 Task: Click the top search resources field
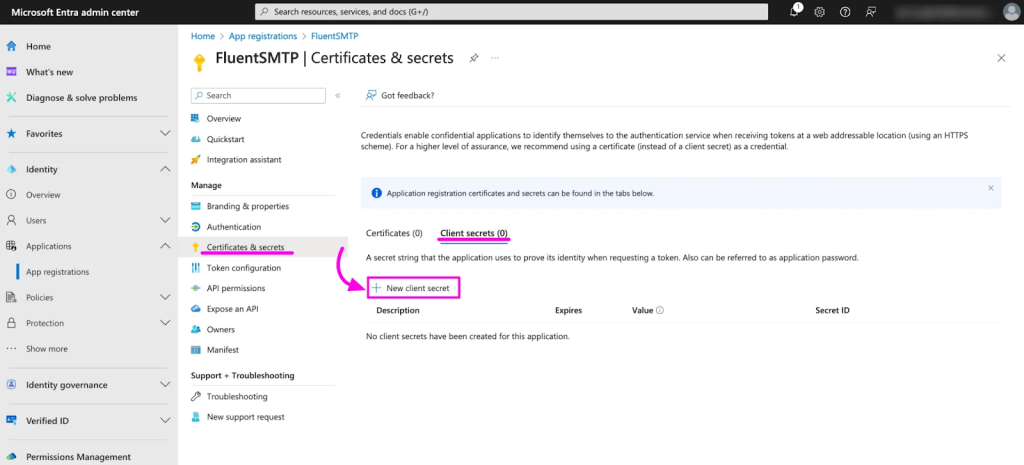coord(510,12)
